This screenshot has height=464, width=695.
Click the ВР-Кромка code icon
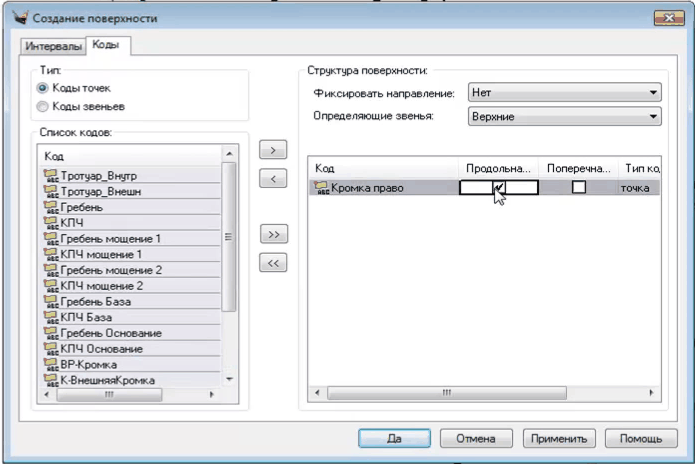51,364
